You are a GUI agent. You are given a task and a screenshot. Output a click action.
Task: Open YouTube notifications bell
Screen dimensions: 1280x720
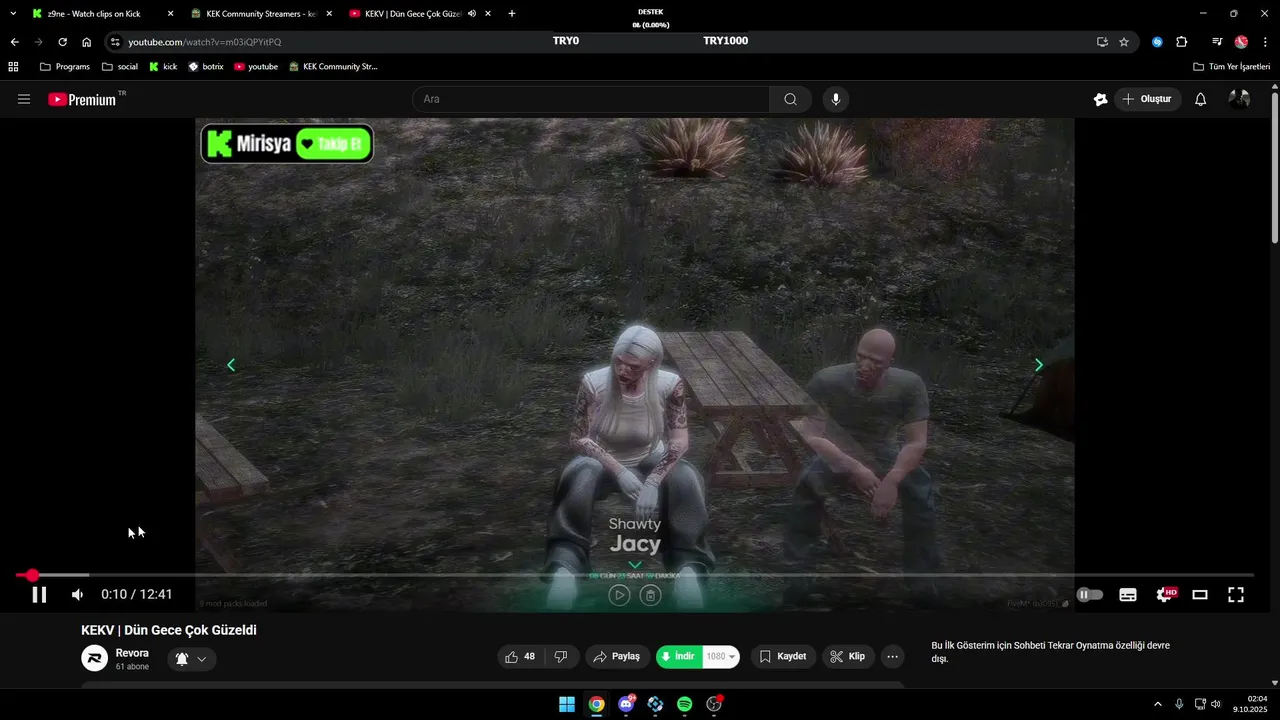pyautogui.click(x=1201, y=99)
